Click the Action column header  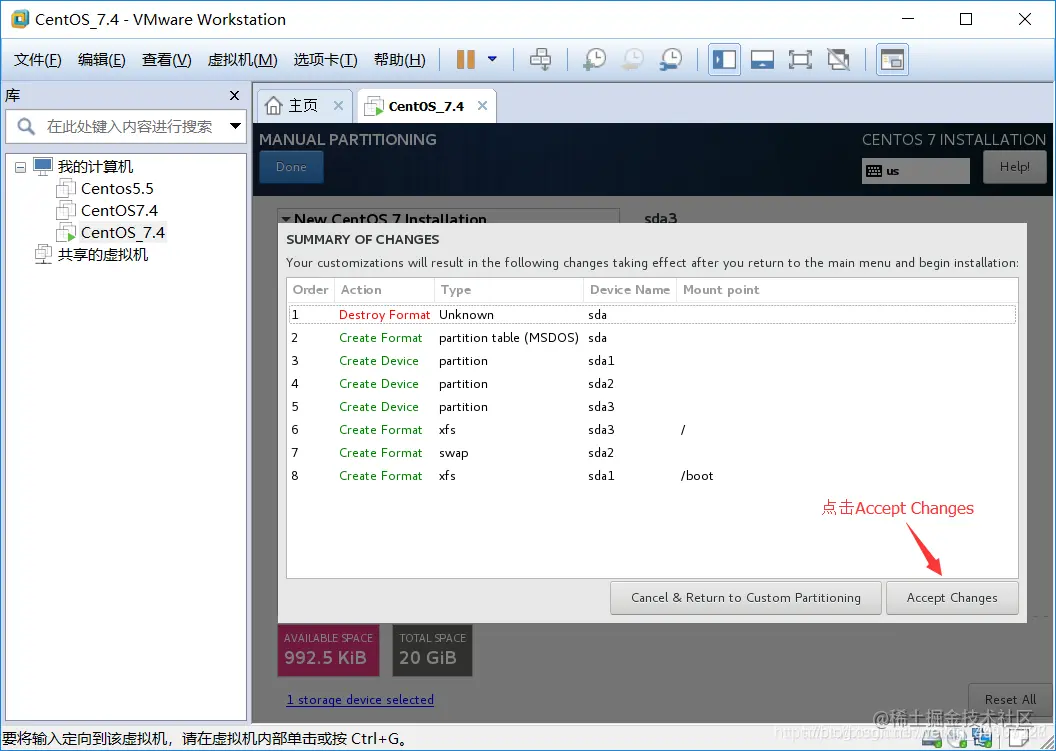pos(385,290)
